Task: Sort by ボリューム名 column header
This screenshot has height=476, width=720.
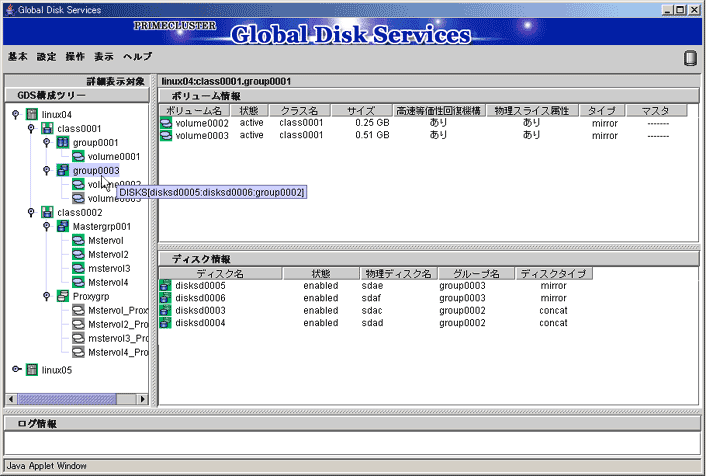Action: tap(193, 111)
